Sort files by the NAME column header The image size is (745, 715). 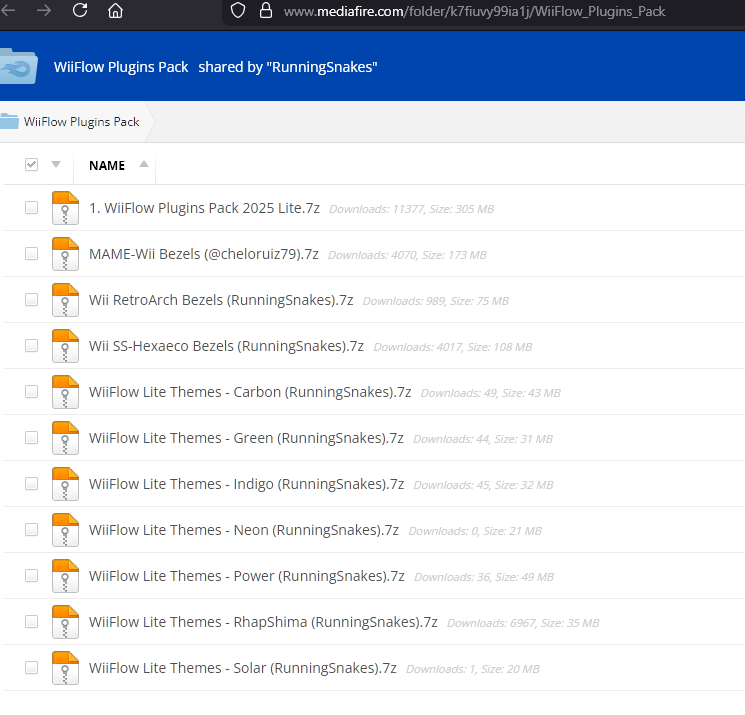pyautogui.click(x=107, y=165)
